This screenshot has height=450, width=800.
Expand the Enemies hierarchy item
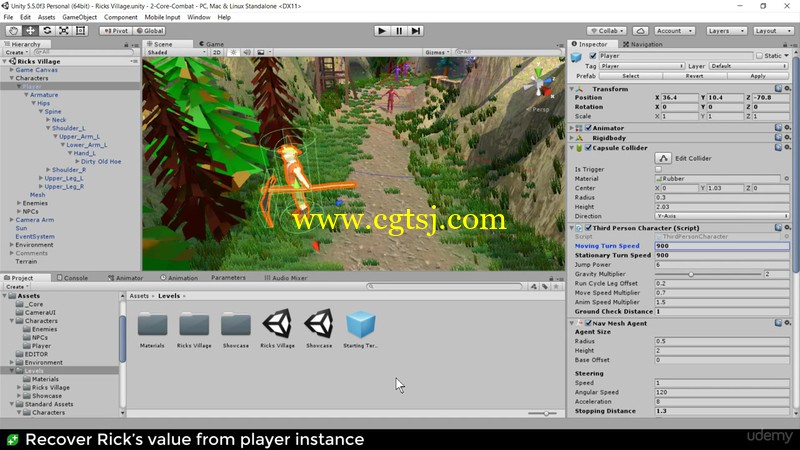tap(19, 203)
